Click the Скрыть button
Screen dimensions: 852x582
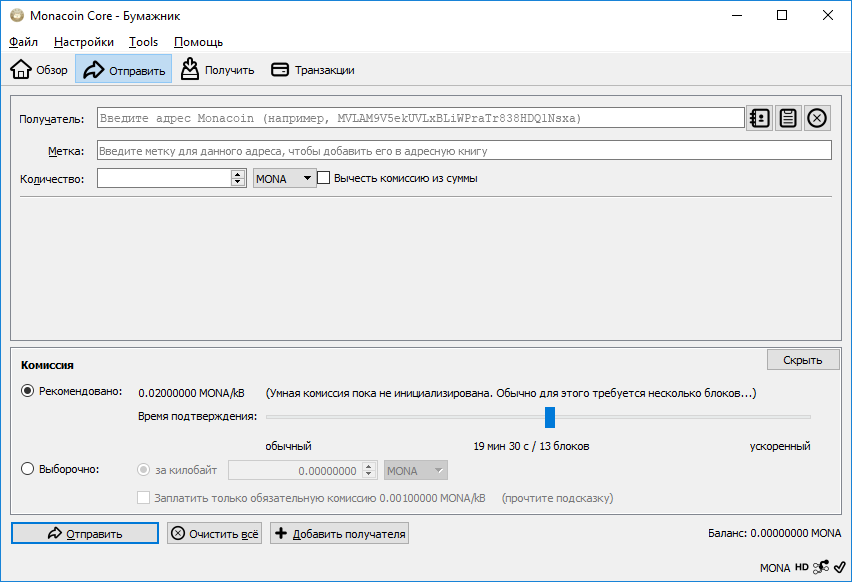tap(803, 360)
